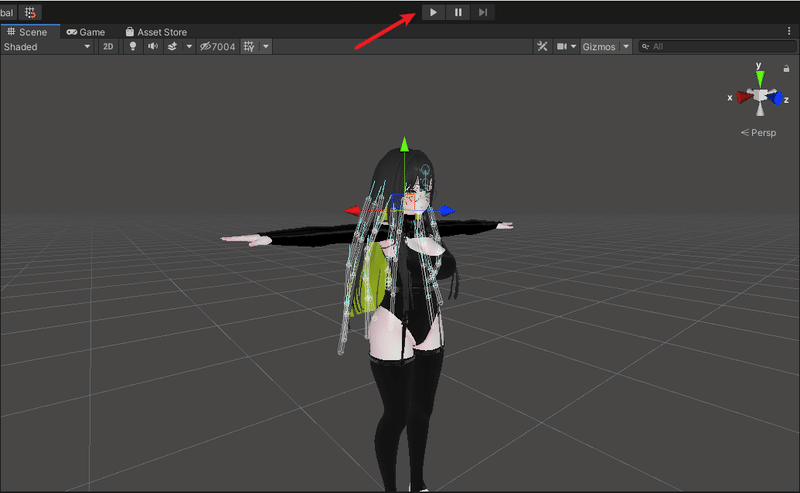Click the search magnifier icon in scene search
The width and height of the screenshot is (800, 493).
pos(645,46)
